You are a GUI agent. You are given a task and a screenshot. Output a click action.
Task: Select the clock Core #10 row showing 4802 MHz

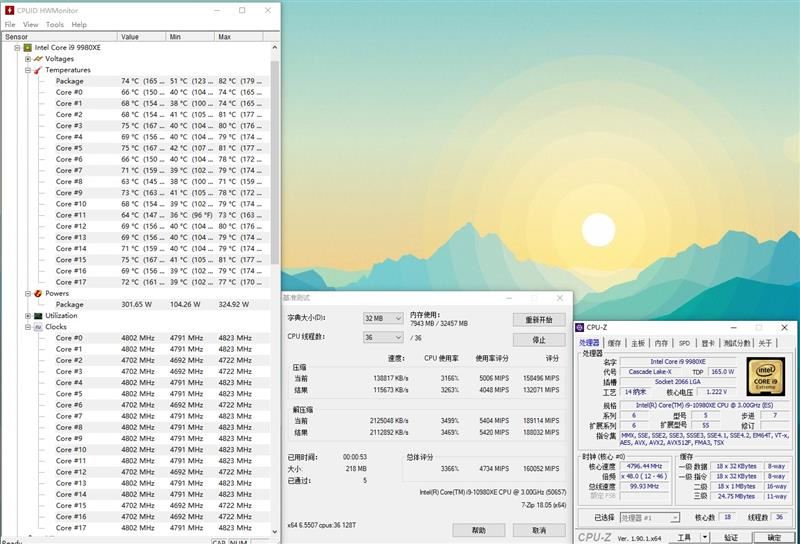162,450
